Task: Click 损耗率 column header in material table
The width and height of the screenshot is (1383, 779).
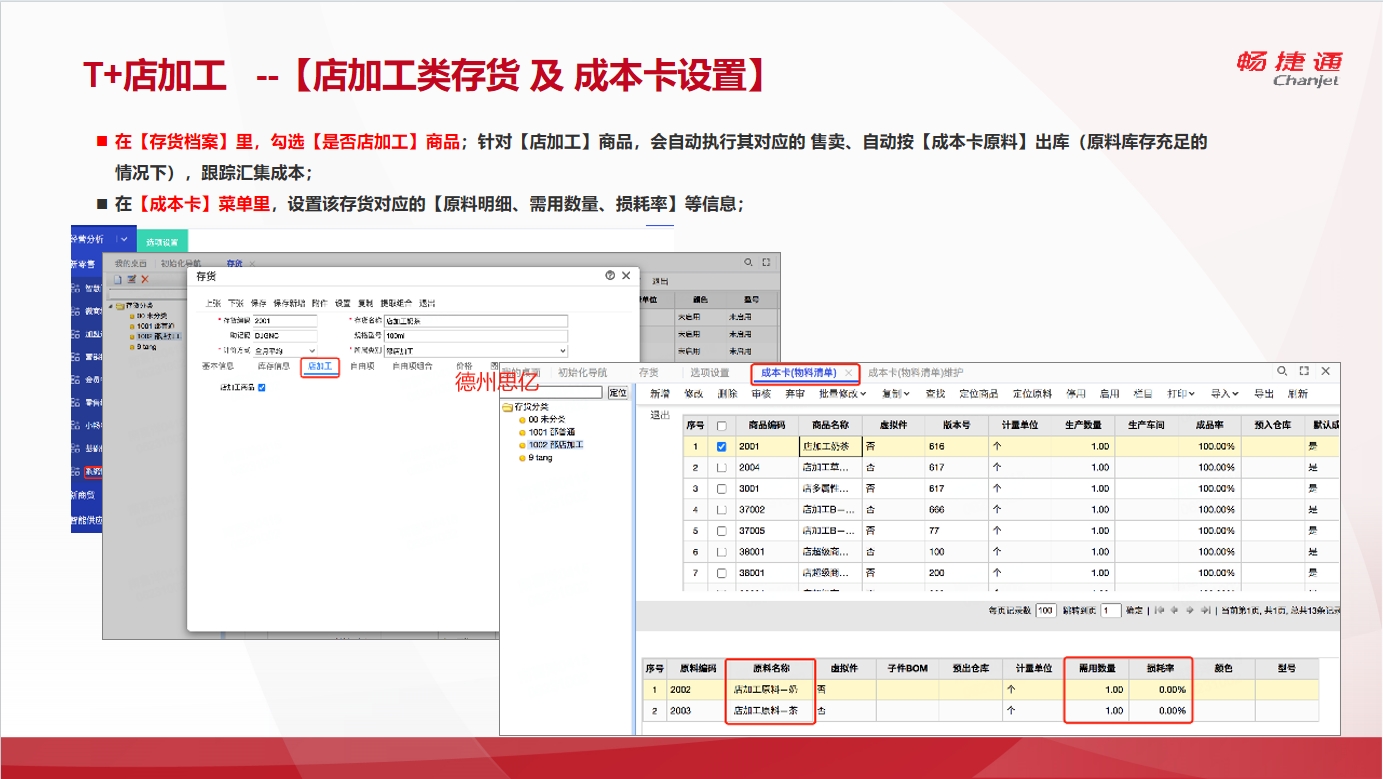Action: point(1160,668)
